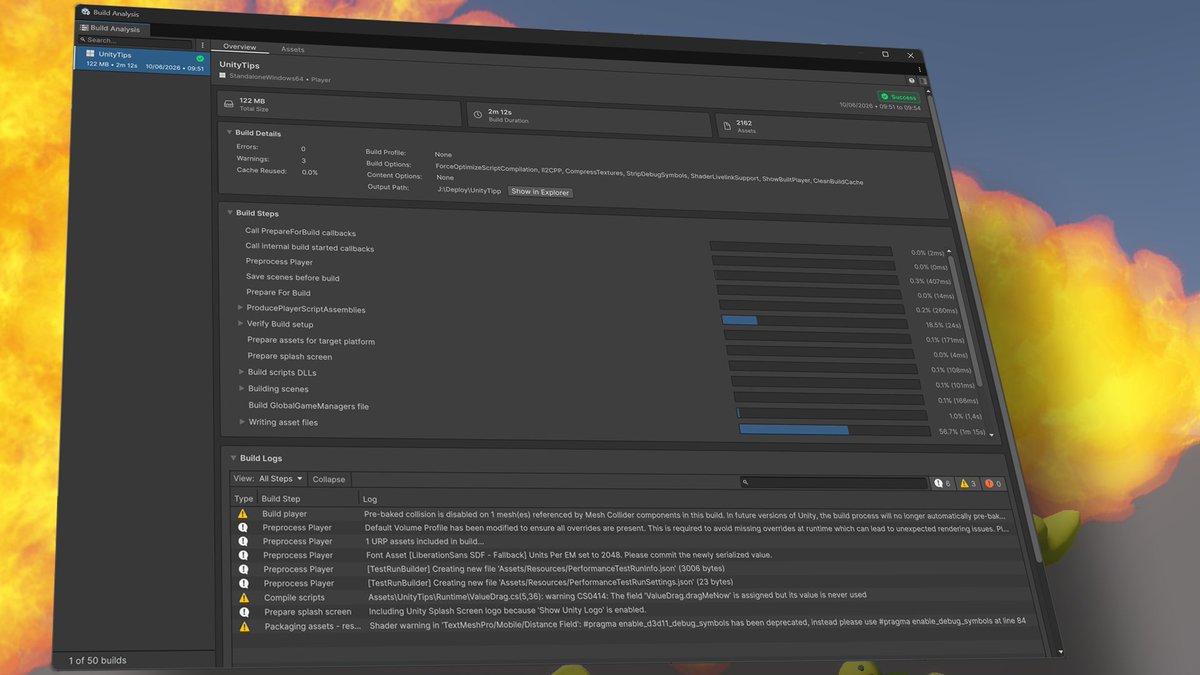Click the warning icon on Packaging assets row
This screenshot has height=675, width=1200.
(x=244, y=626)
